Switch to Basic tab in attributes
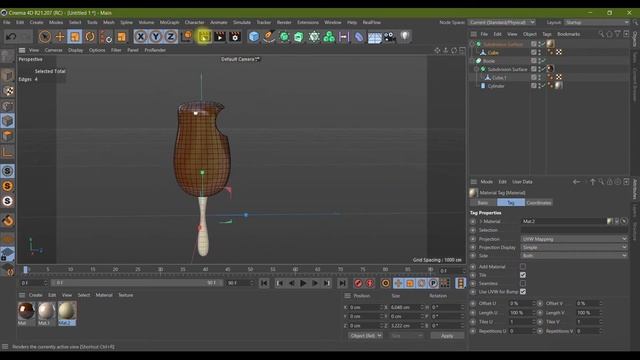The image size is (640, 360). point(483,203)
